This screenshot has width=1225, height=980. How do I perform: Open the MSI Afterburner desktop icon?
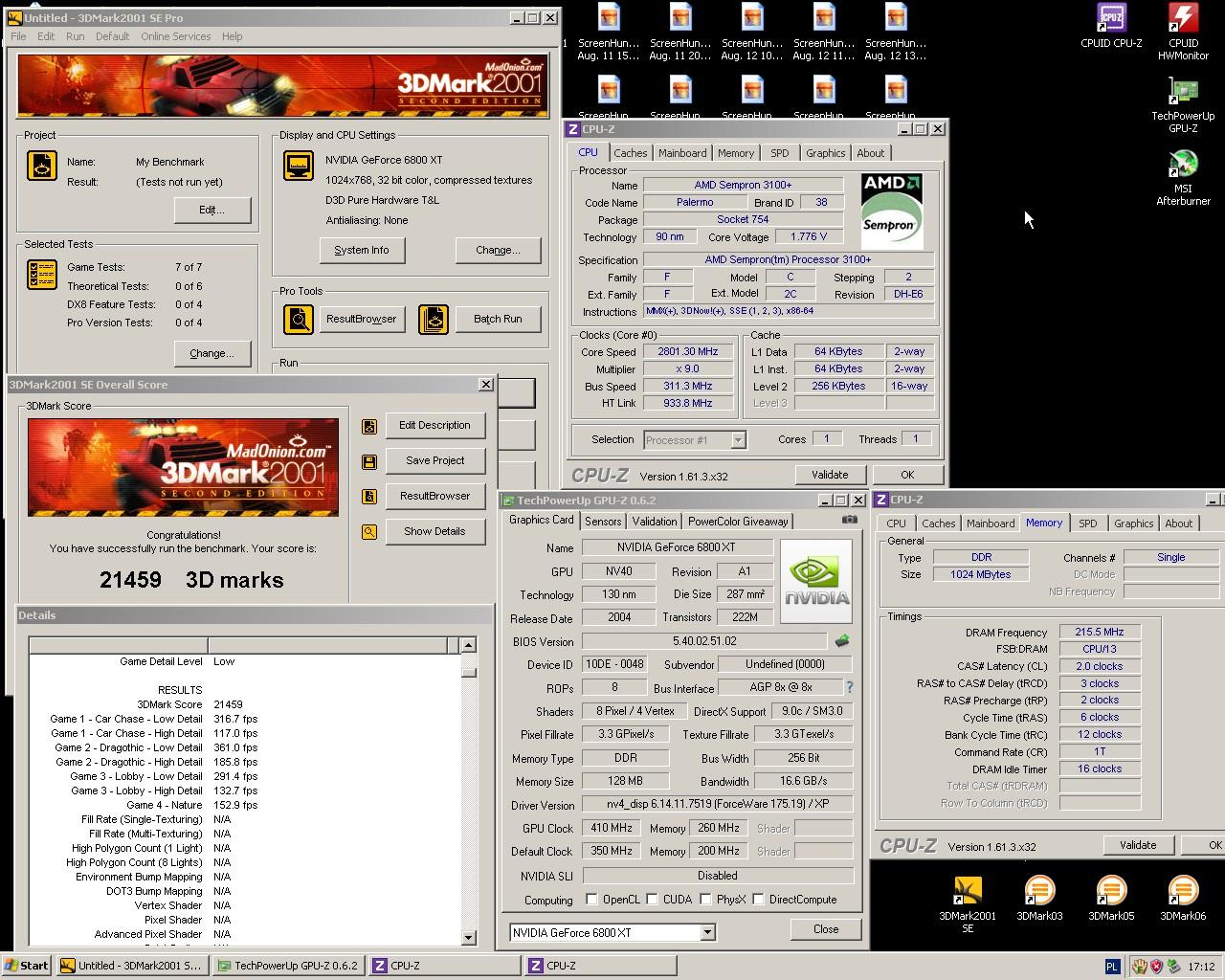click(x=1183, y=178)
